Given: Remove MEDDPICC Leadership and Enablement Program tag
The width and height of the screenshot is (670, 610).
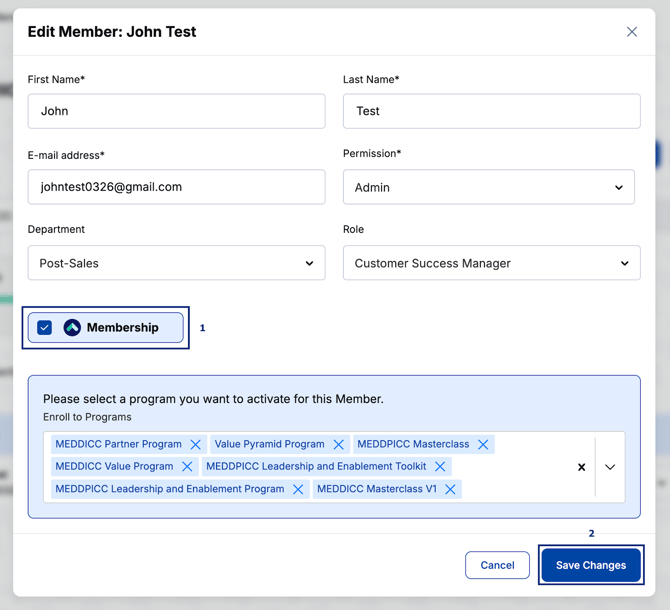Looking at the screenshot, I should [x=298, y=490].
